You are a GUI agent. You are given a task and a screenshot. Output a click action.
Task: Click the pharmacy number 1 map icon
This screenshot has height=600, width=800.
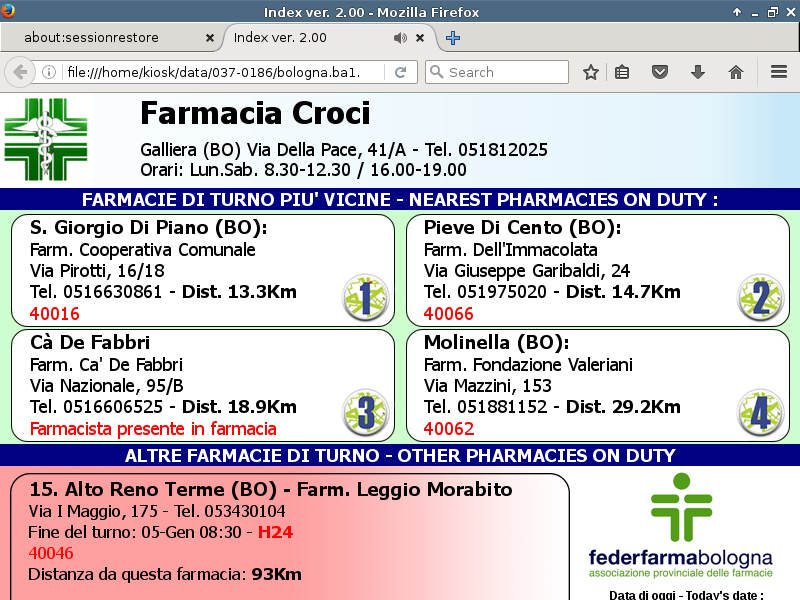point(365,298)
